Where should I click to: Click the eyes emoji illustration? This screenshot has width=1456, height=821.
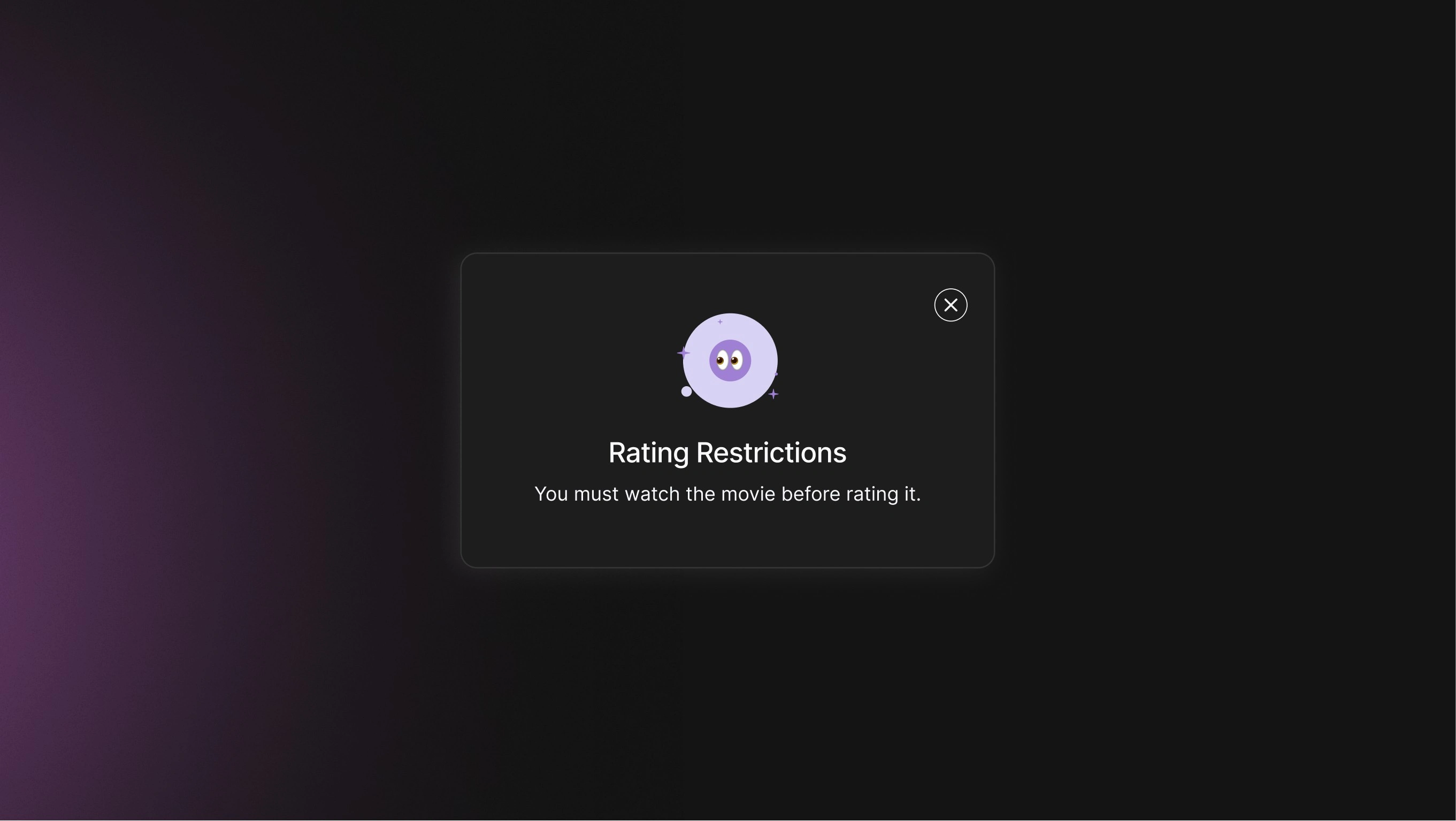click(x=730, y=360)
